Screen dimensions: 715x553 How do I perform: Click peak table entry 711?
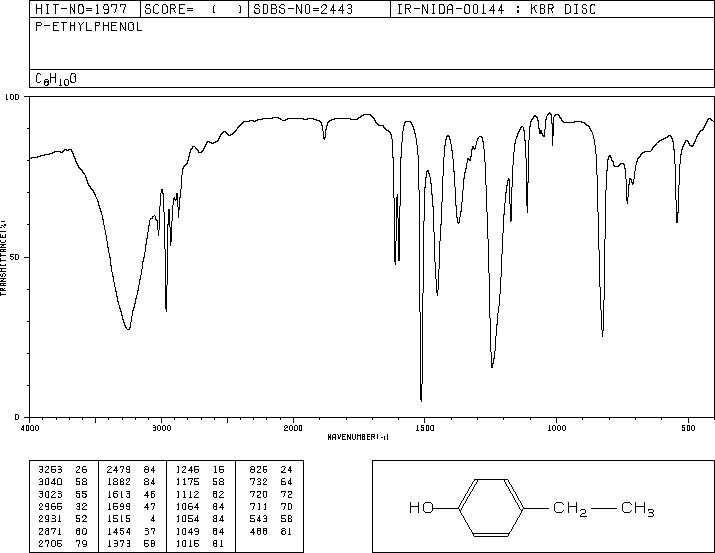tap(259, 506)
